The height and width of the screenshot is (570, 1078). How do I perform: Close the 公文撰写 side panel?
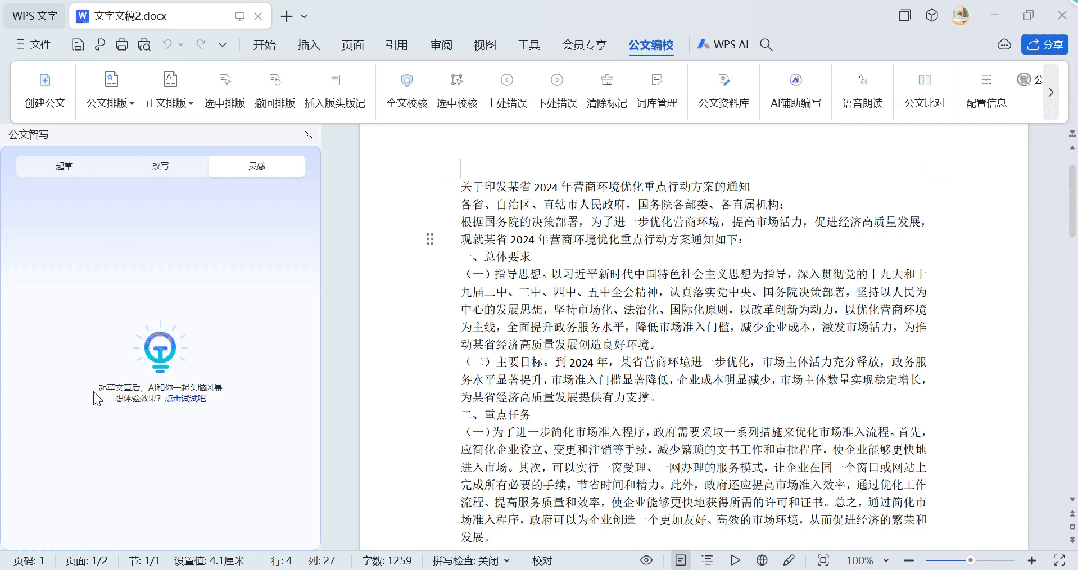point(308,134)
